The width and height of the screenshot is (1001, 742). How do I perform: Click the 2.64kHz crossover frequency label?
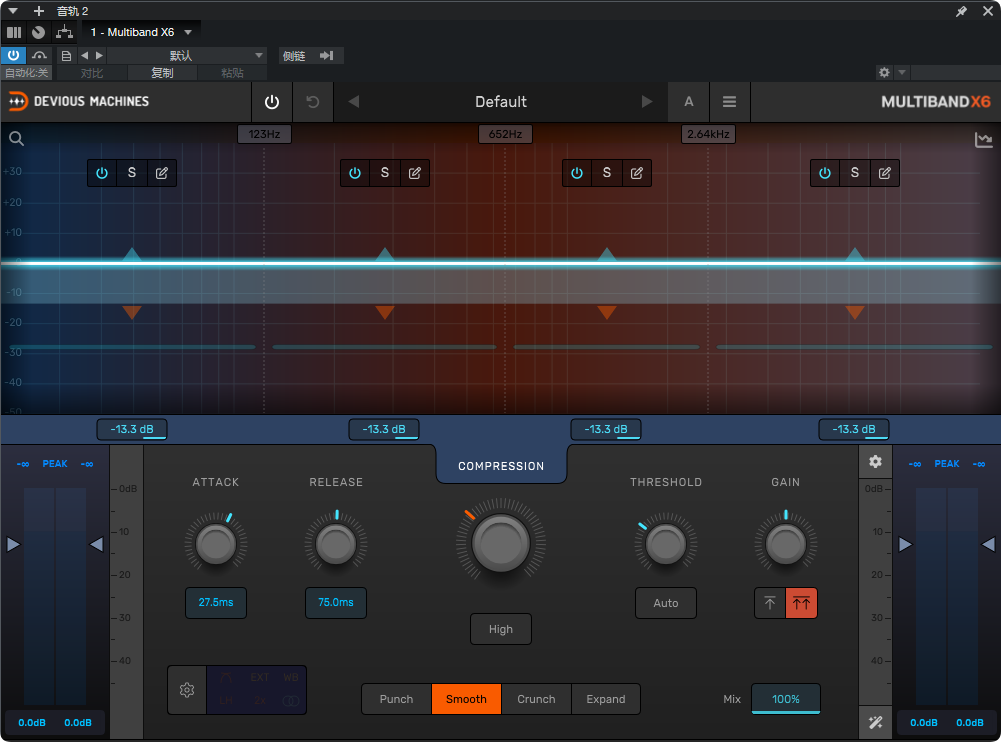708,134
